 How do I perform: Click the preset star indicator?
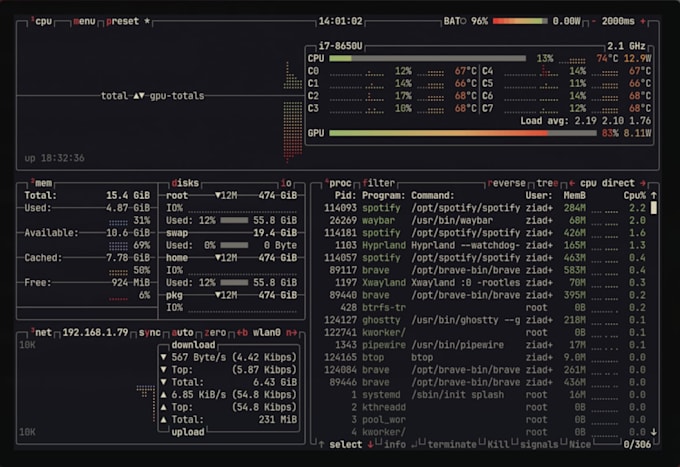147,21
